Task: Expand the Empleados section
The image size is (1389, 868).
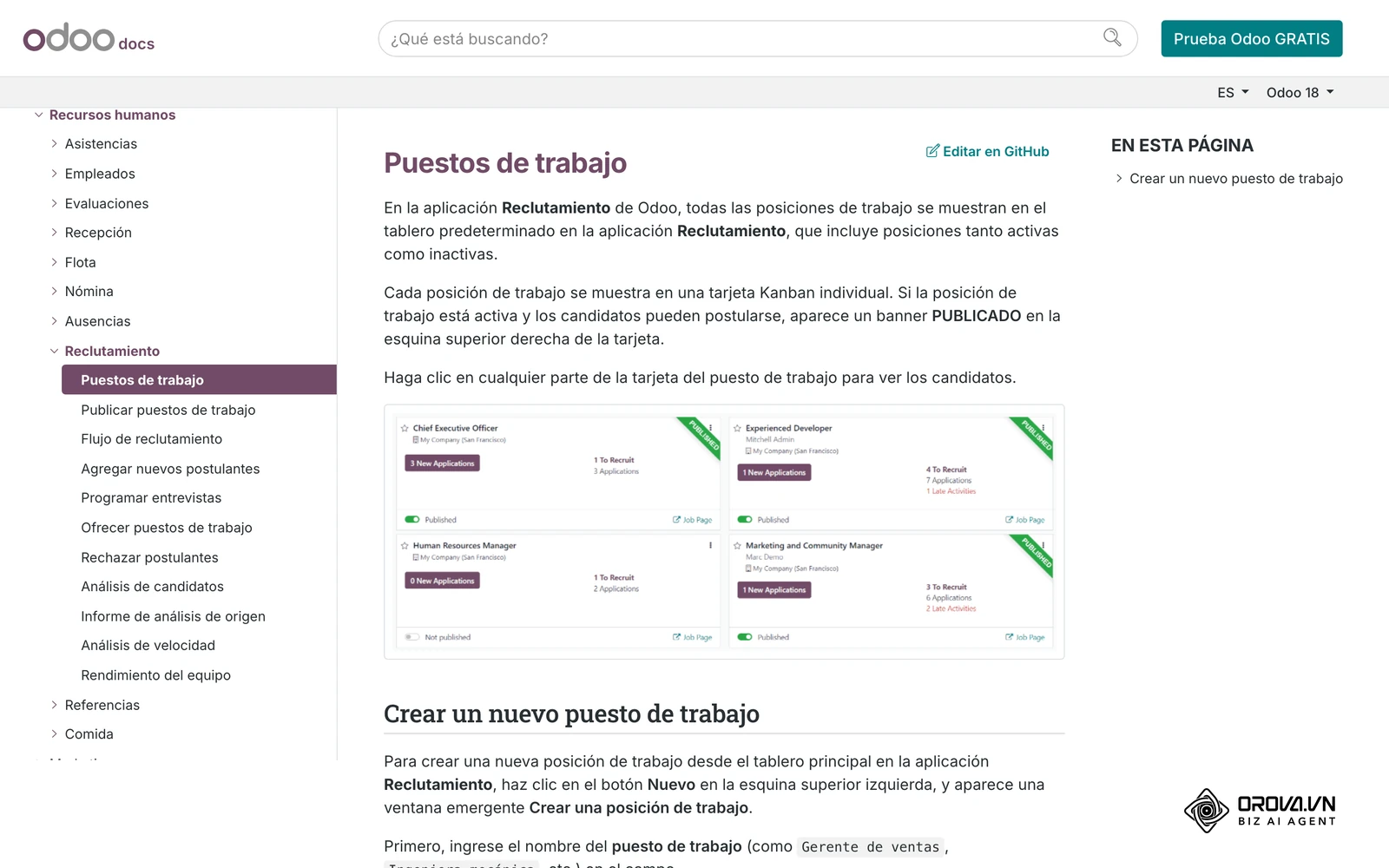Action: coord(54,174)
